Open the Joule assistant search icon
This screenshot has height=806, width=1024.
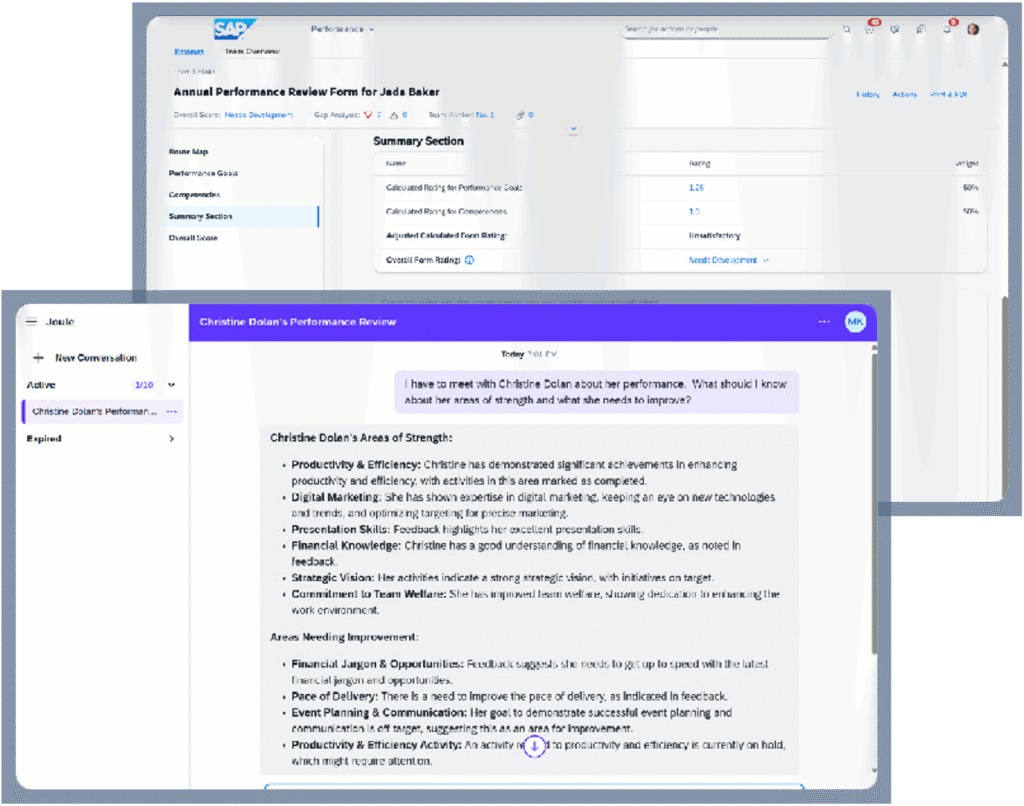(847, 30)
